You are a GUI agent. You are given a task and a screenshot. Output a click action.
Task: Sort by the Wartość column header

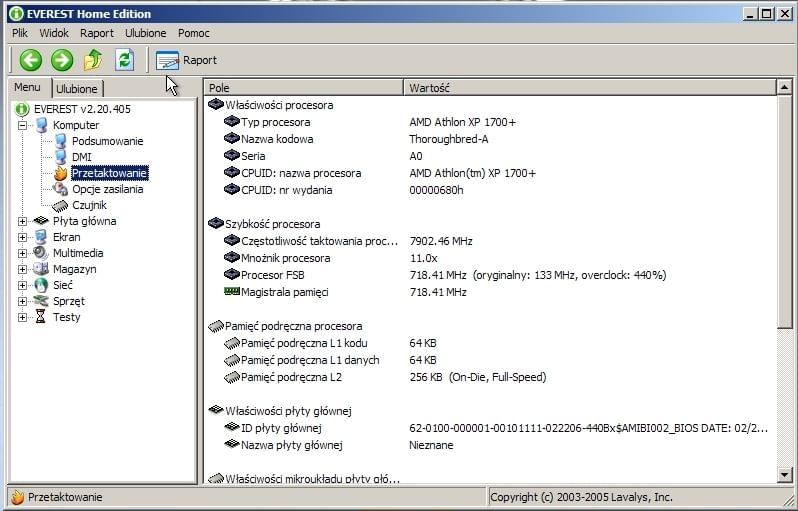[x=589, y=88]
